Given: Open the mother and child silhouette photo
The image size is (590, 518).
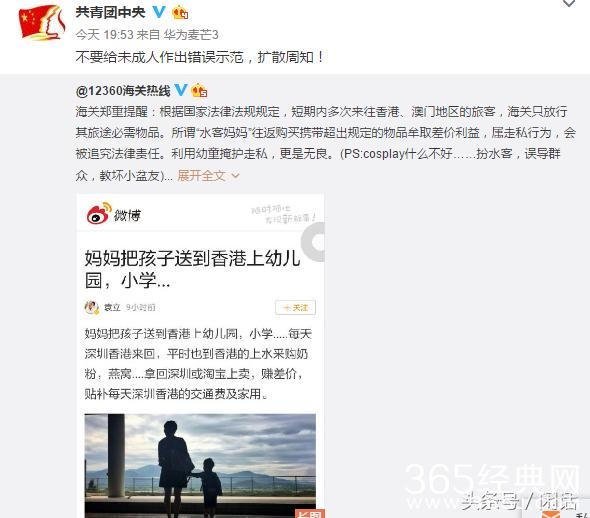Looking at the screenshot, I should click(200, 466).
